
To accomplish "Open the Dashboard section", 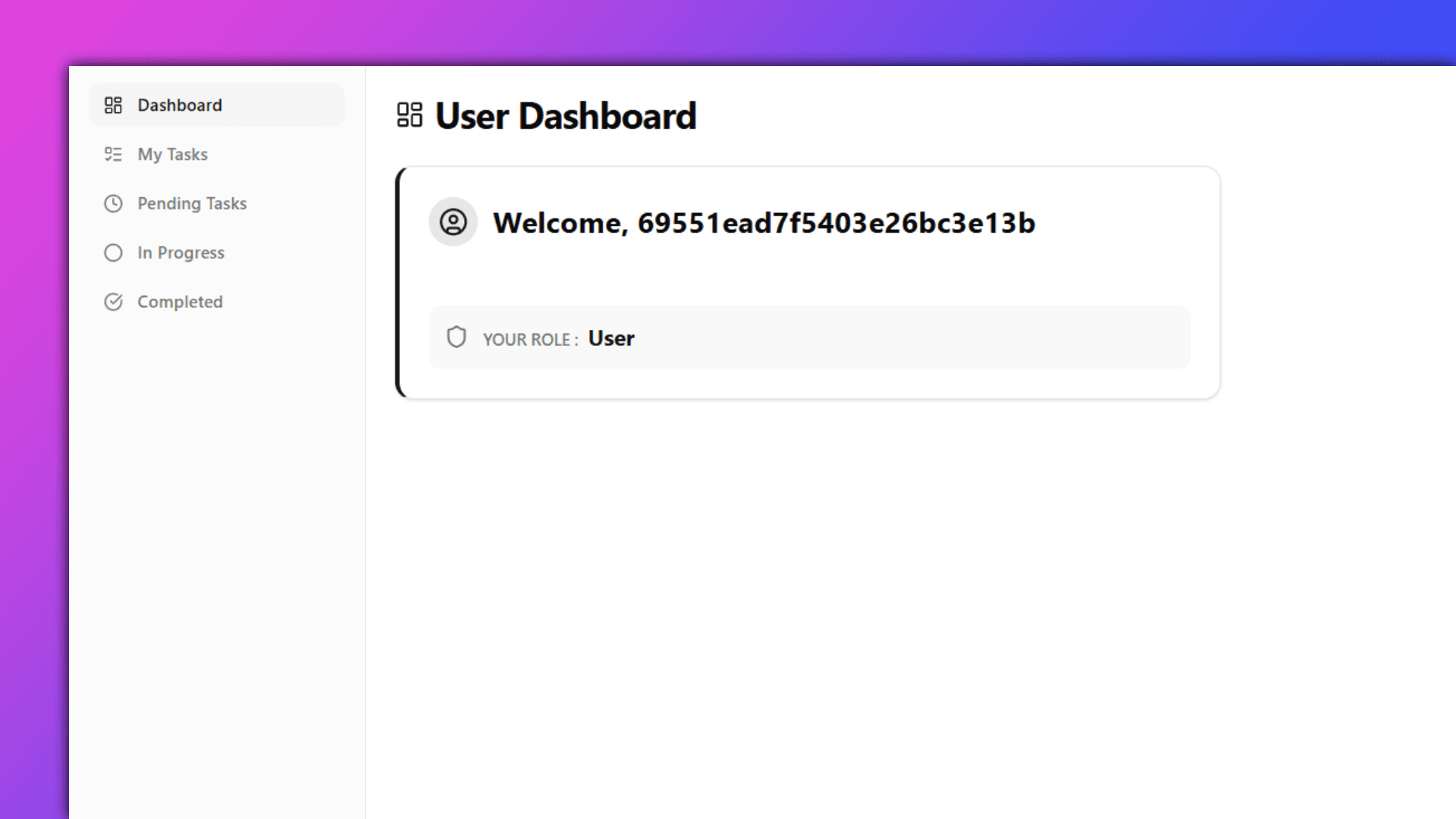I will pyautogui.click(x=180, y=105).
